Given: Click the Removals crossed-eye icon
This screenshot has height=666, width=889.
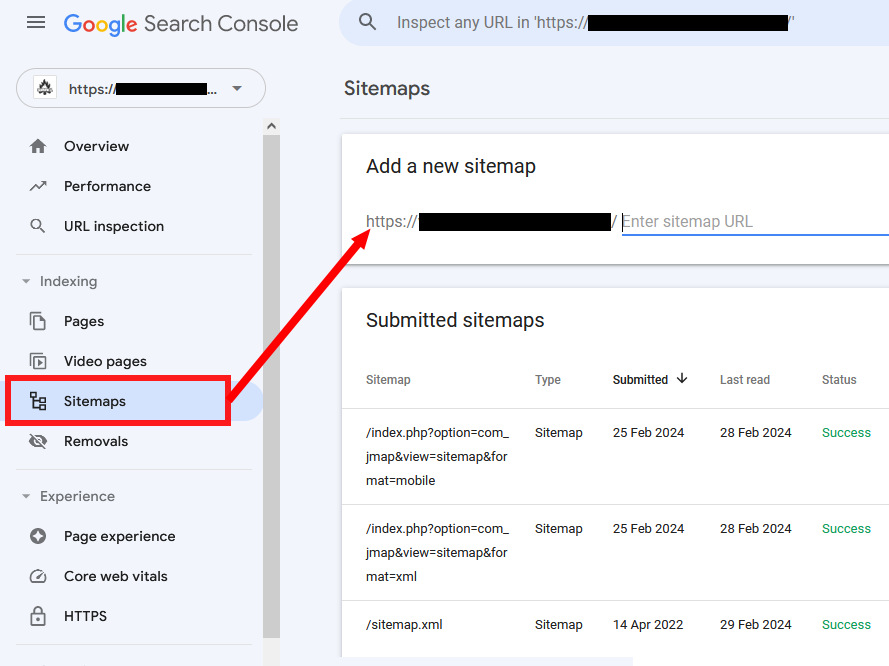Looking at the screenshot, I should (38, 441).
